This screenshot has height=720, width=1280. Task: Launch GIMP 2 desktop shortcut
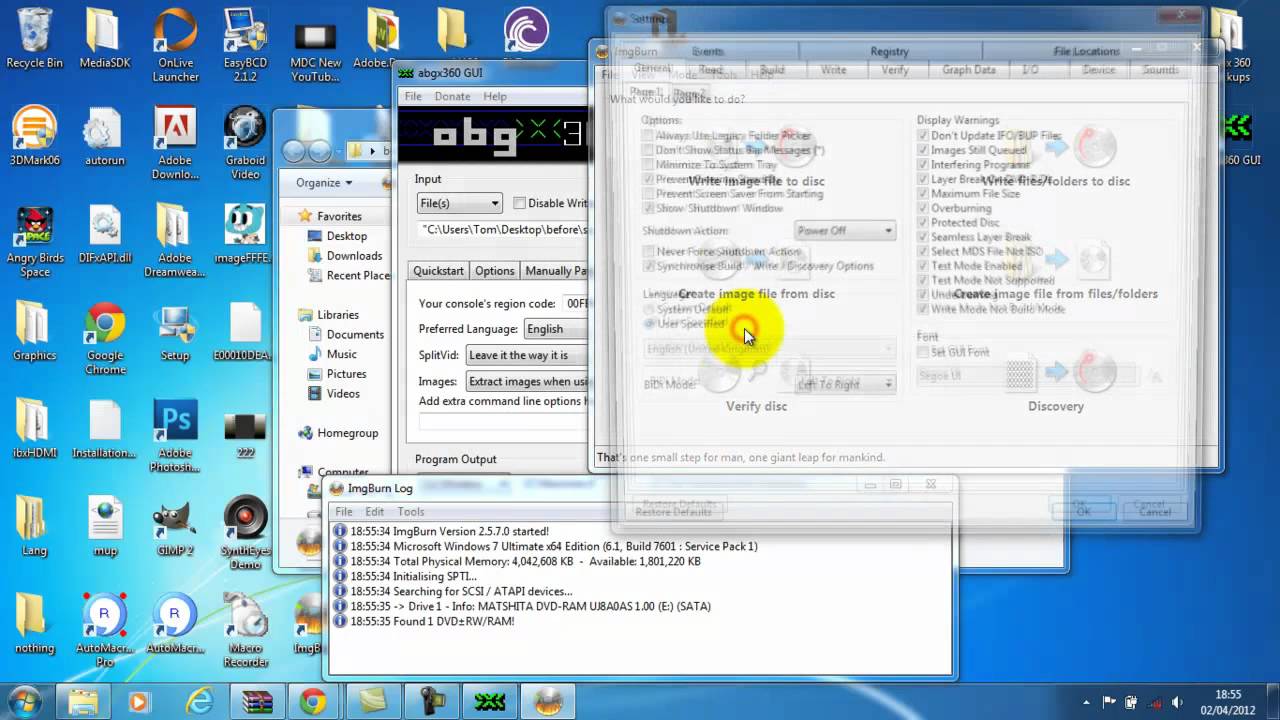click(175, 526)
